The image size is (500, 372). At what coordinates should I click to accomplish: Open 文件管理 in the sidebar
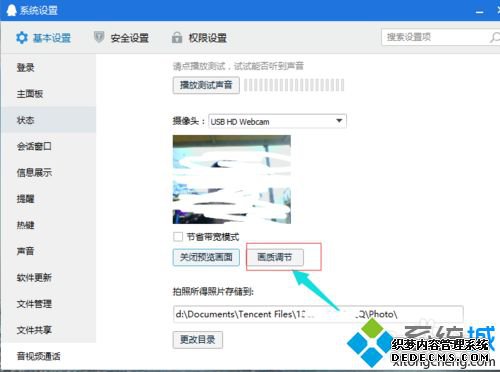tap(48, 304)
